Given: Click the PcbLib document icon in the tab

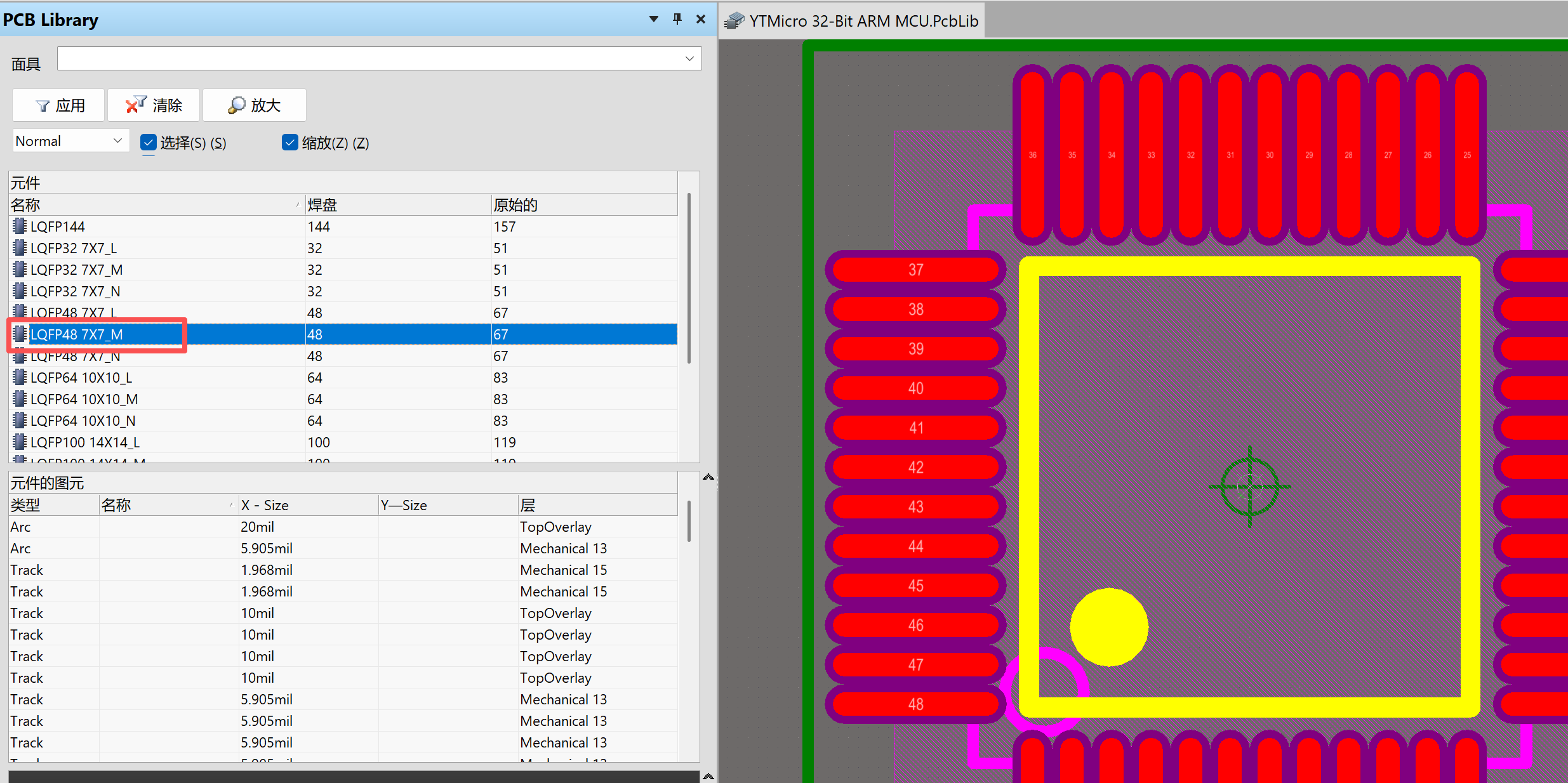Looking at the screenshot, I should pos(734,21).
